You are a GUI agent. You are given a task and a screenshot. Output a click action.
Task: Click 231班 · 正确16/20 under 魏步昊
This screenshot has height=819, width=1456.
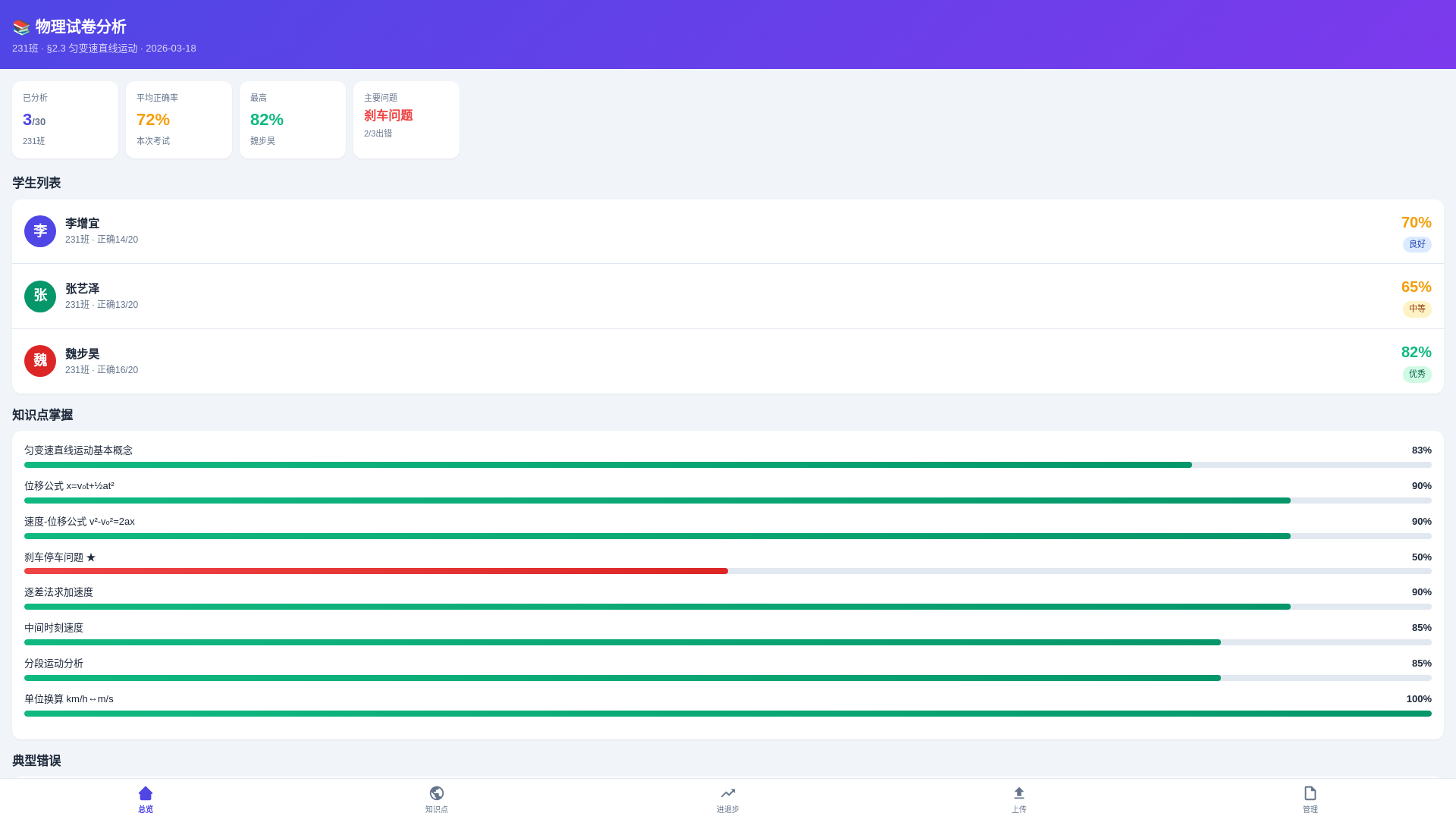[x=102, y=370]
